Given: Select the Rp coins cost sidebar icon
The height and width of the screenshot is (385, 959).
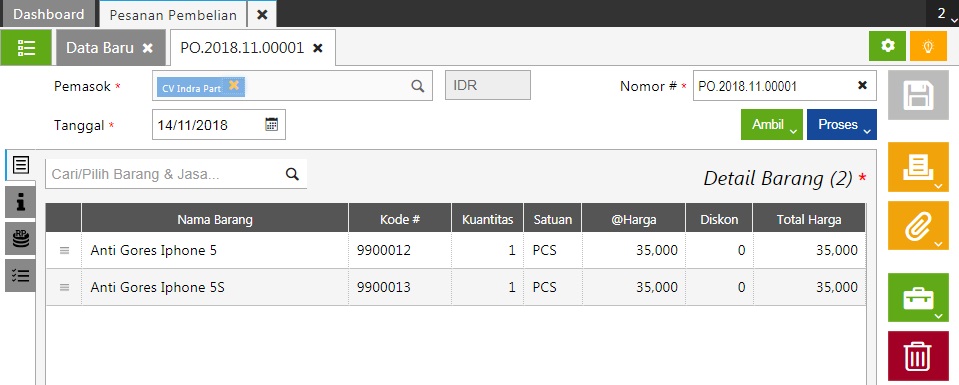Looking at the screenshot, I should pyautogui.click(x=20, y=239).
